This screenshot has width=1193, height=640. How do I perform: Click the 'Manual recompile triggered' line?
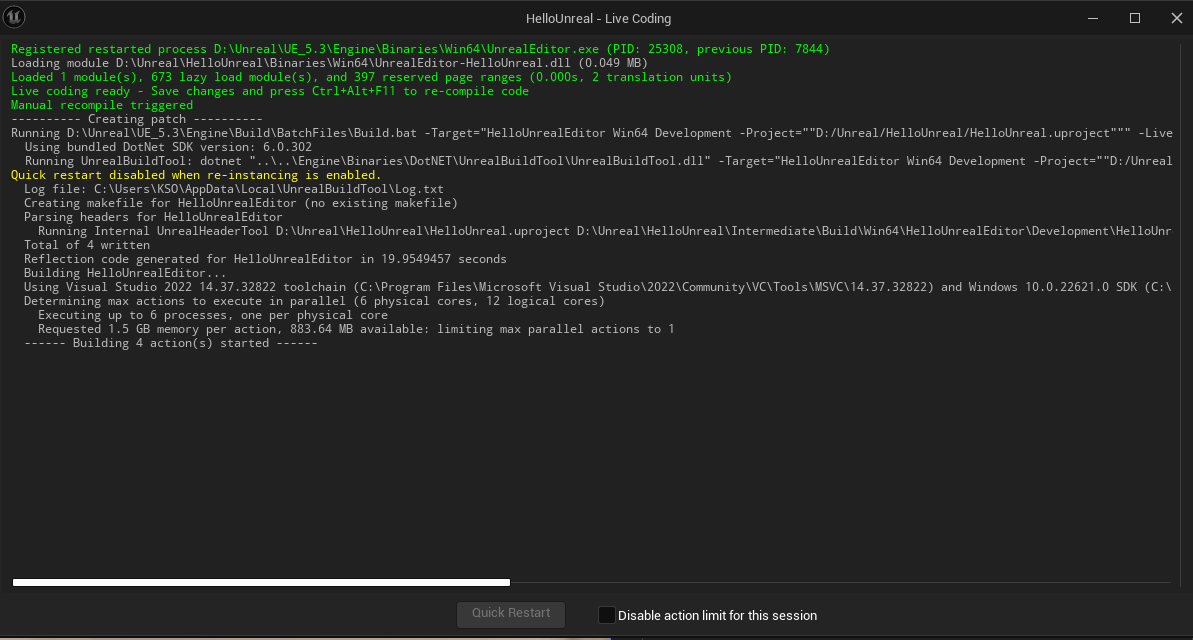tap(102, 105)
